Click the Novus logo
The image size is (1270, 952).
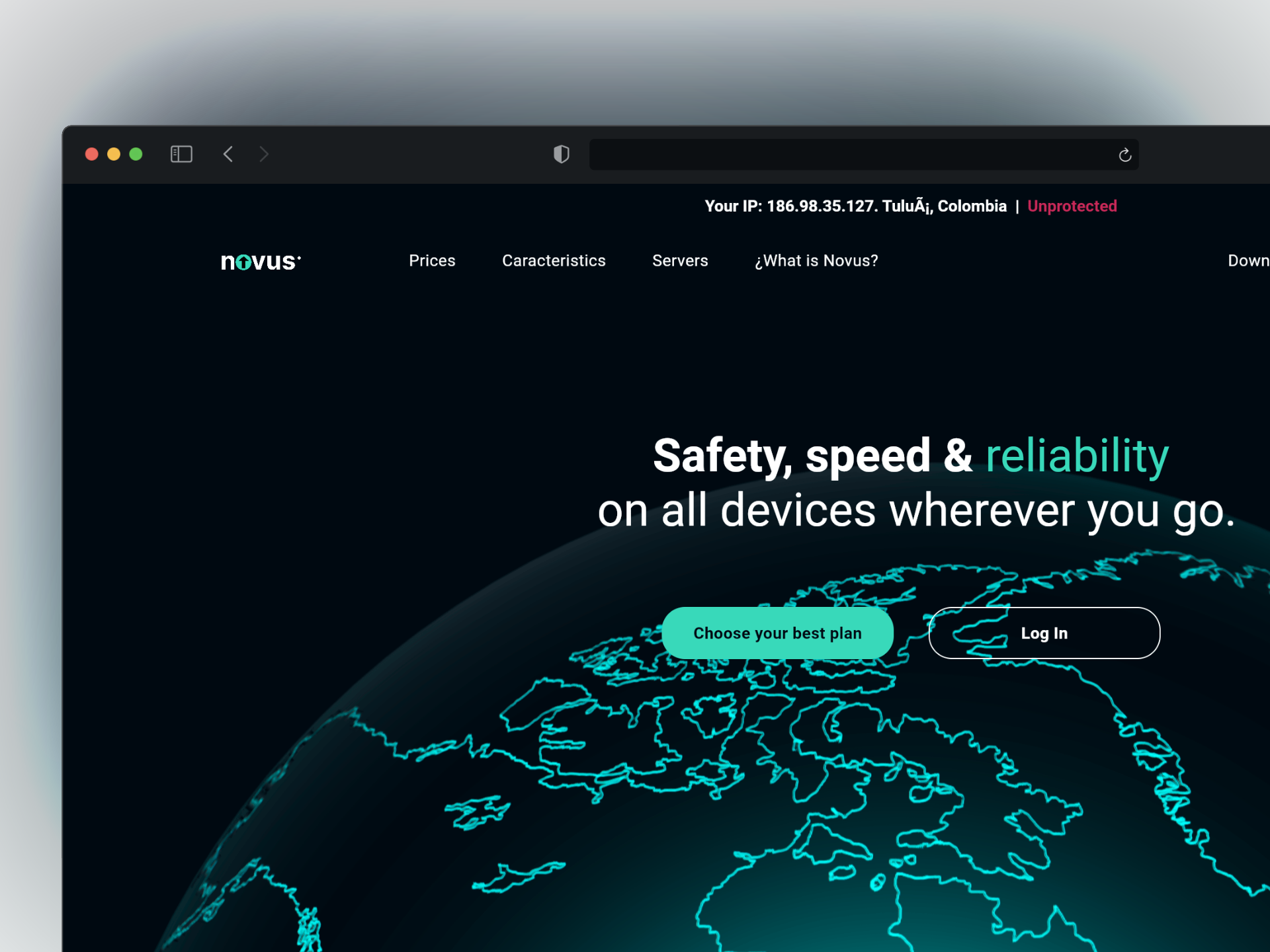pyautogui.click(x=261, y=262)
